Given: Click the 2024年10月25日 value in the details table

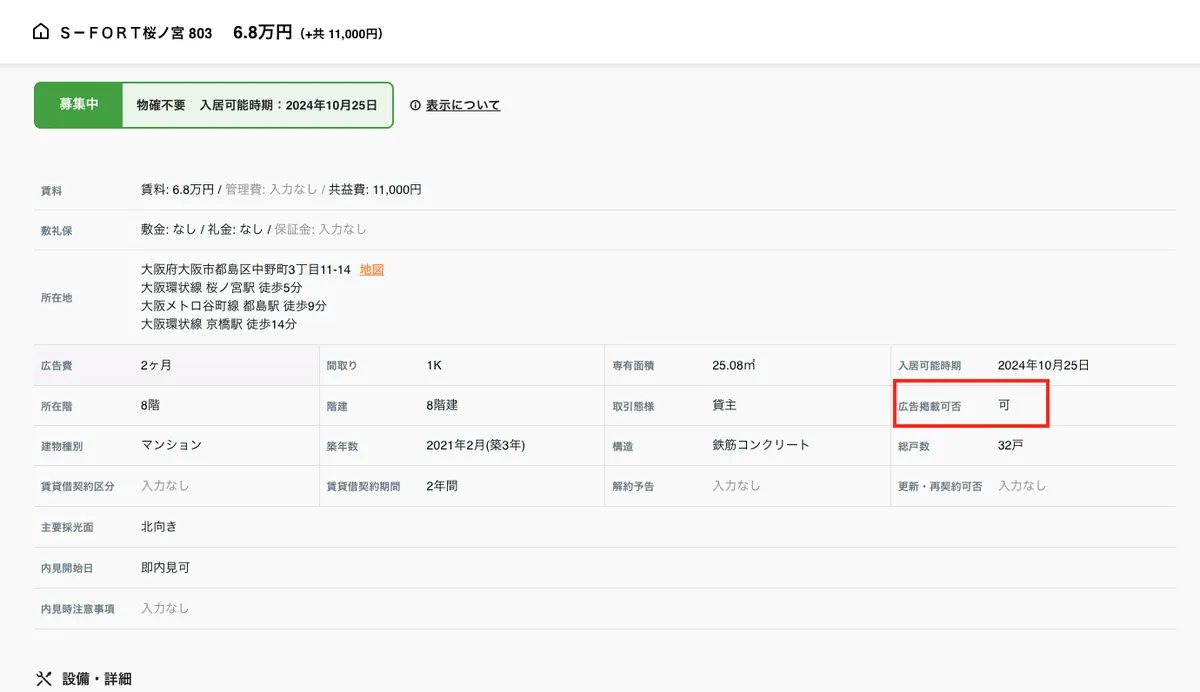Looking at the screenshot, I should tap(1043, 365).
